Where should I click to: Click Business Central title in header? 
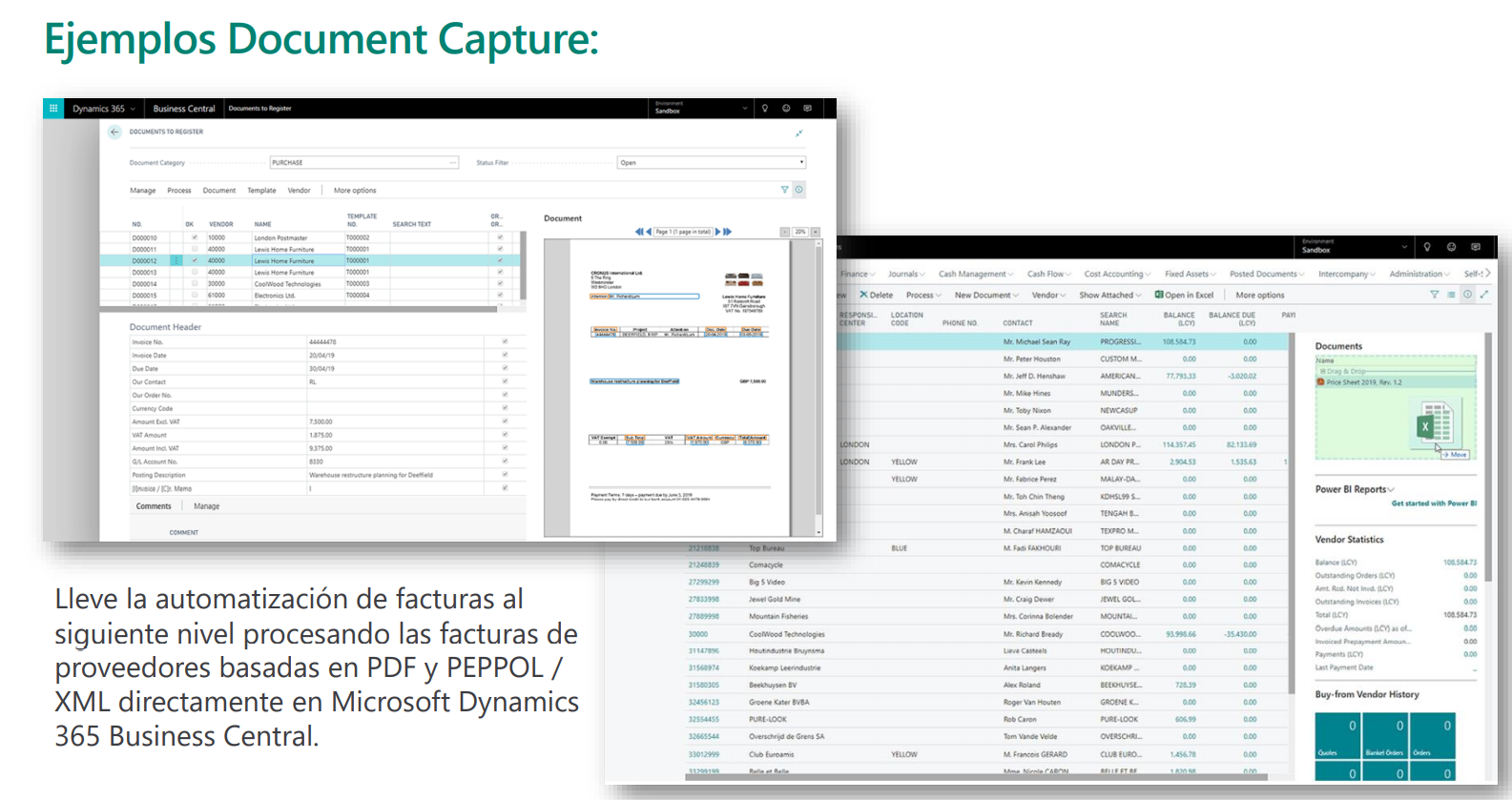[x=184, y=109]
